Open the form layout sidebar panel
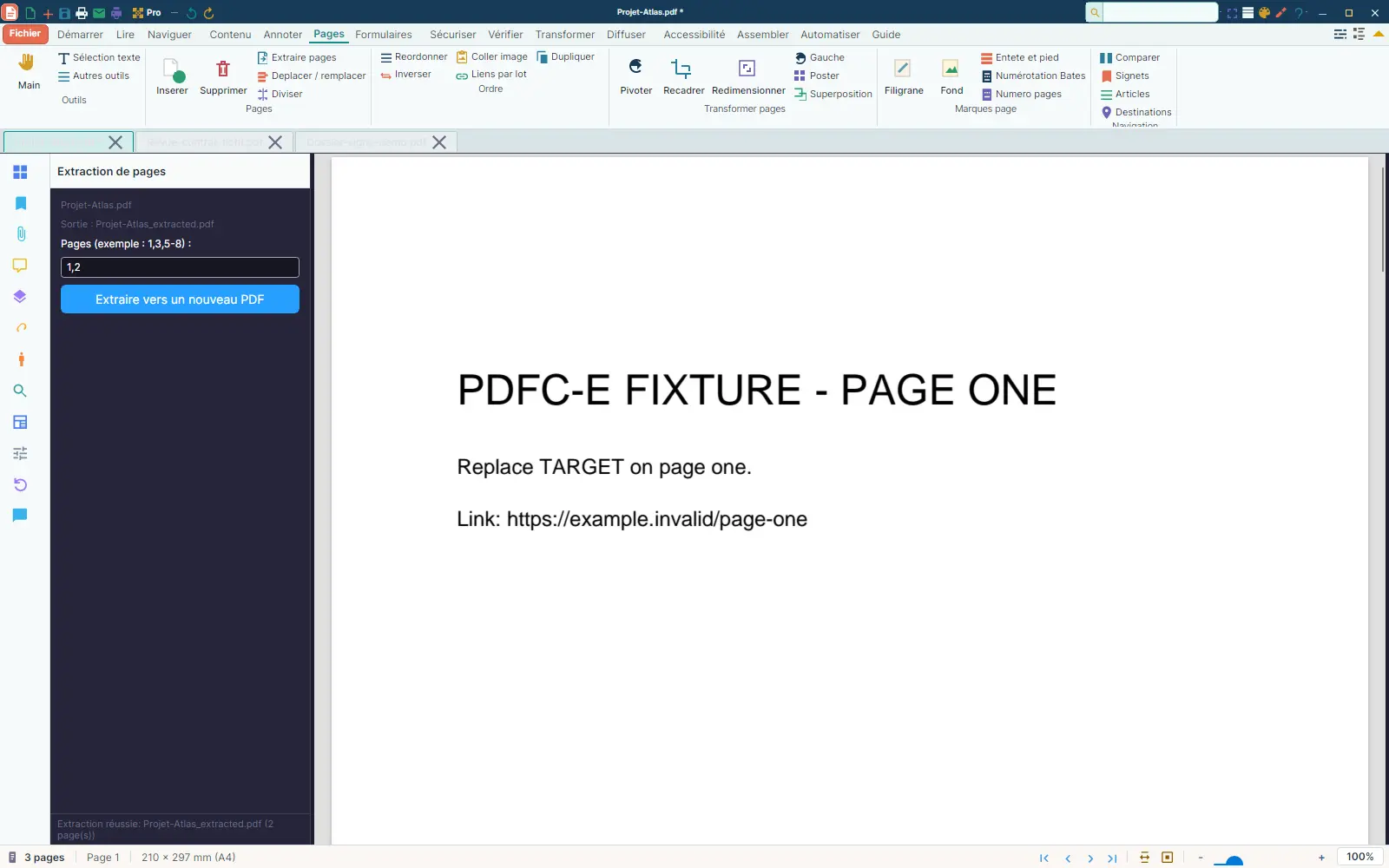This screenshot has width=1389, height=868. tap(20, 422)
